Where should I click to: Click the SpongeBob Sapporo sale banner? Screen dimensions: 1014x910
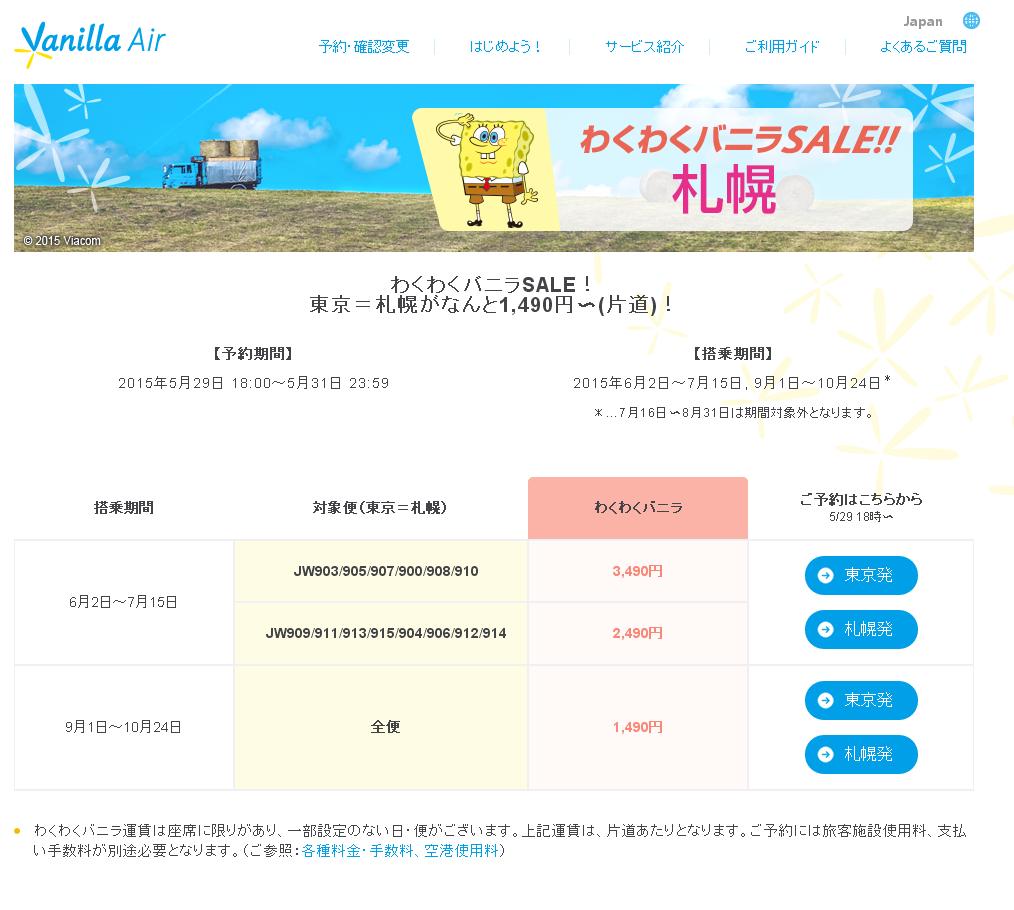493,168
